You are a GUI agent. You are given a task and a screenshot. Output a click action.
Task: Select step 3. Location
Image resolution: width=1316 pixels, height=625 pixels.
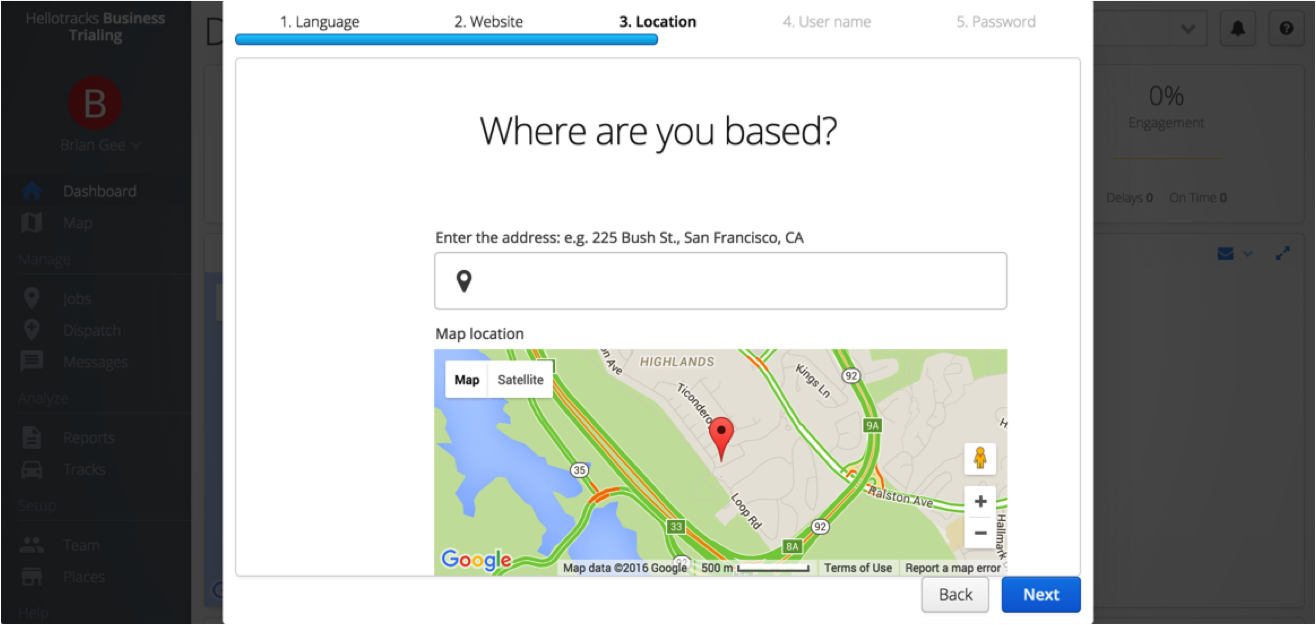click(657, 22)
